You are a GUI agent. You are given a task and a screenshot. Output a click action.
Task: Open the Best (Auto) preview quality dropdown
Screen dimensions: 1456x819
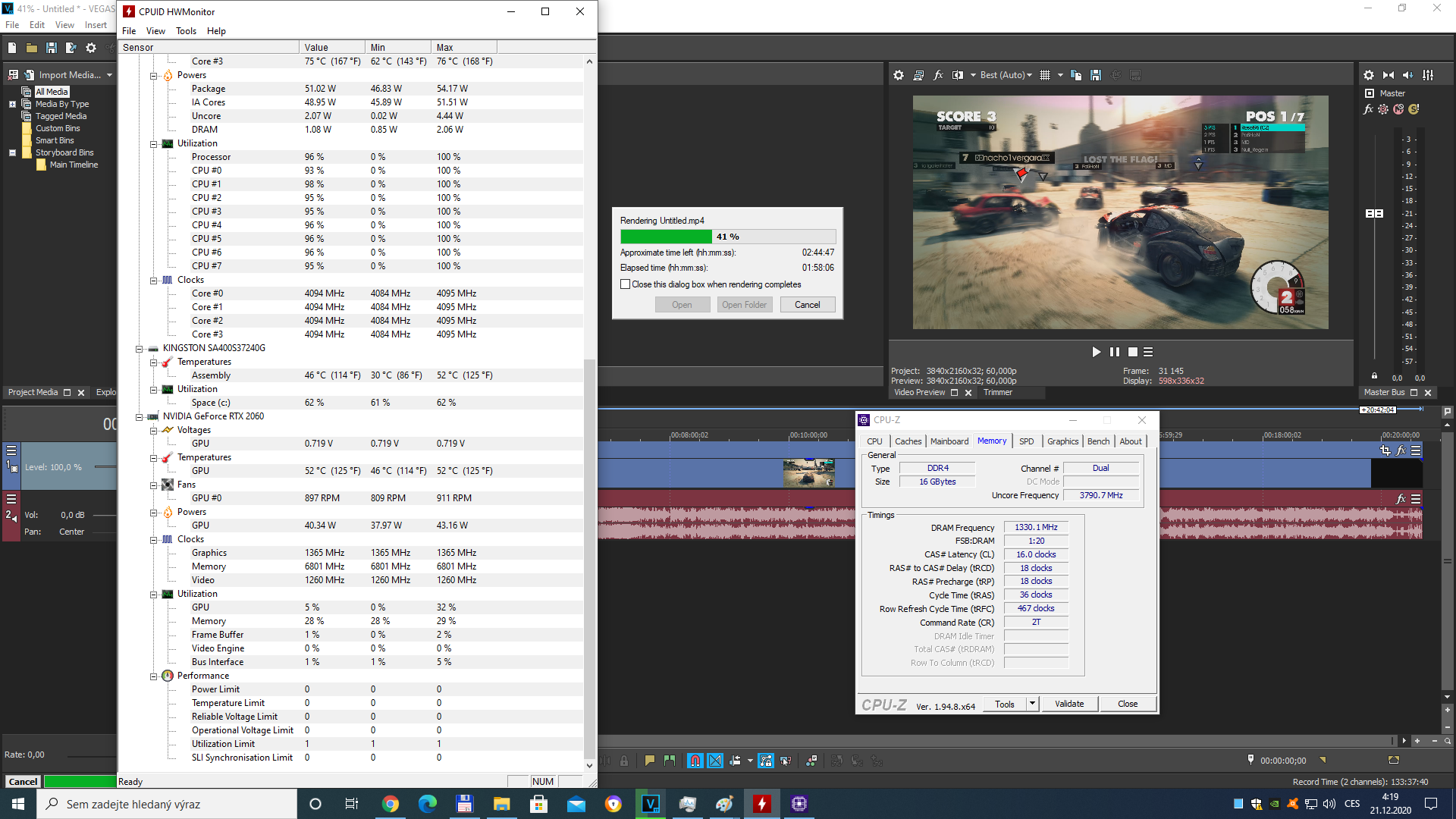(1006, 75)
